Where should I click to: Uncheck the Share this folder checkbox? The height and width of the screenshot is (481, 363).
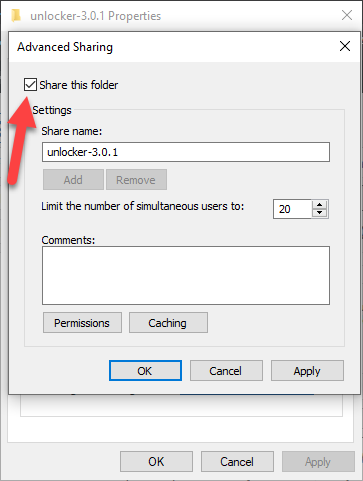(30, 84)
